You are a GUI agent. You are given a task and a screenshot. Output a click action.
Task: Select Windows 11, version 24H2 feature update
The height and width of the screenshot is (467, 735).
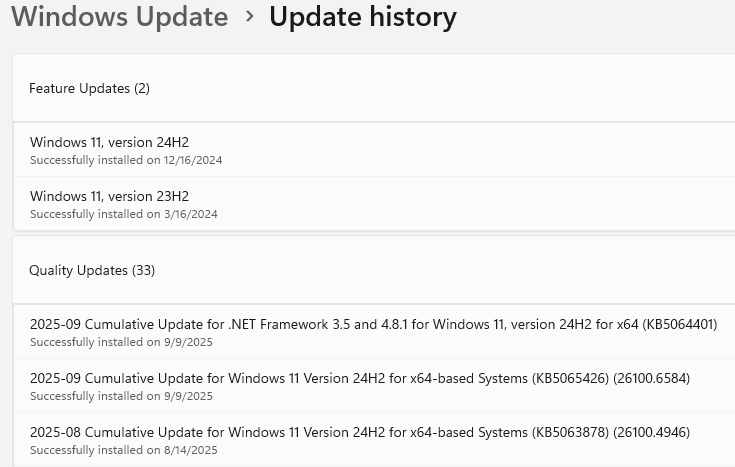109,142
